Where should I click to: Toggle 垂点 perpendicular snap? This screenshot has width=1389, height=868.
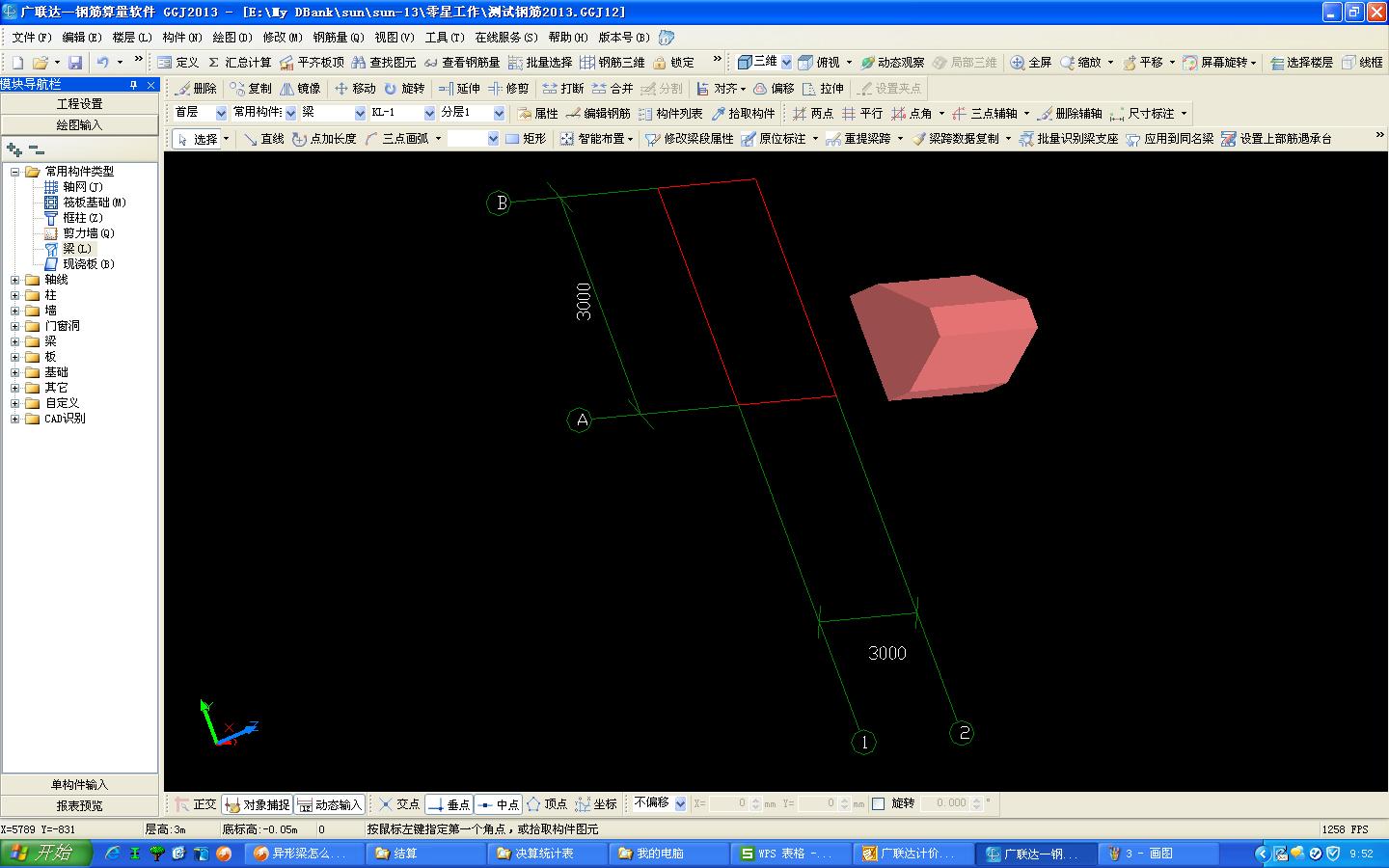point(449,803)
